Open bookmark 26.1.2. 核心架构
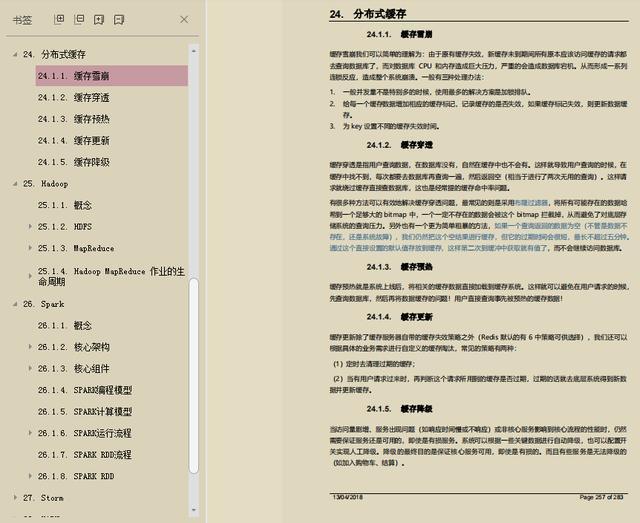This screenshot has width=640, height=523. (73, 347)
